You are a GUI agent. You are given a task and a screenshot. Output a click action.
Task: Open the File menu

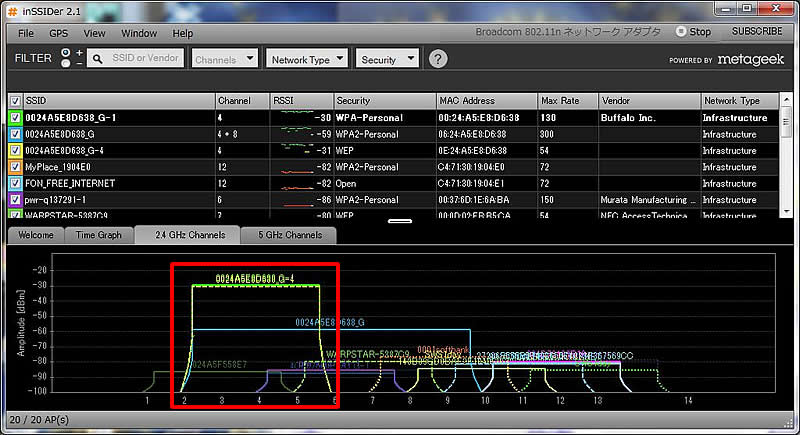[26, 33]
